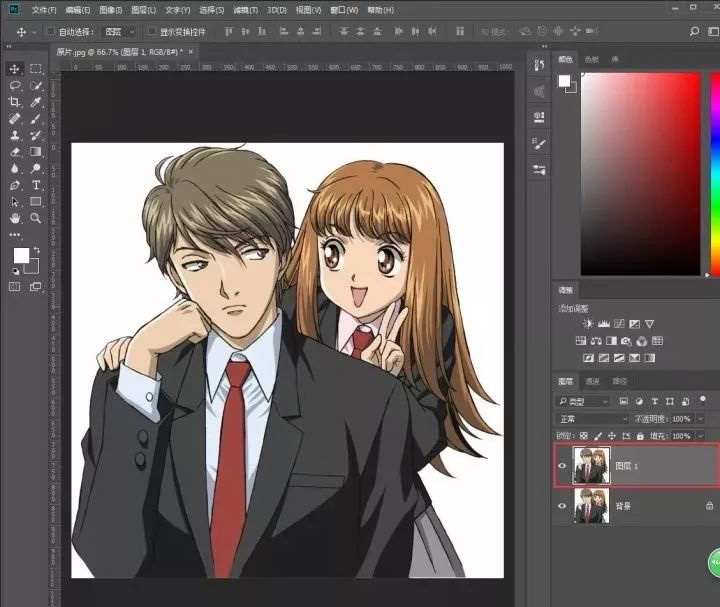This screenshot has width=720, height=607.
Task: Pick the Eyedropper tool
Action: pos(36,102)
